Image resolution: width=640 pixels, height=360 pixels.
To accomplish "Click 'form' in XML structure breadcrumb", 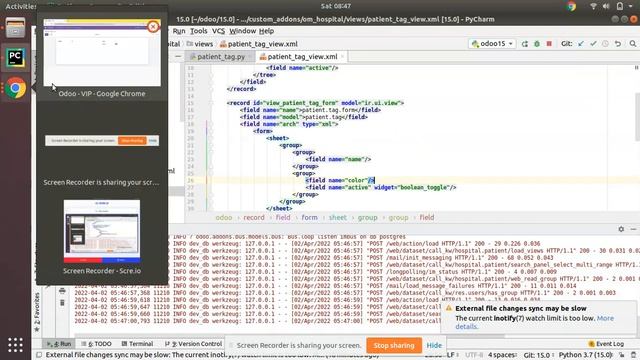I will tap(309, 218).
